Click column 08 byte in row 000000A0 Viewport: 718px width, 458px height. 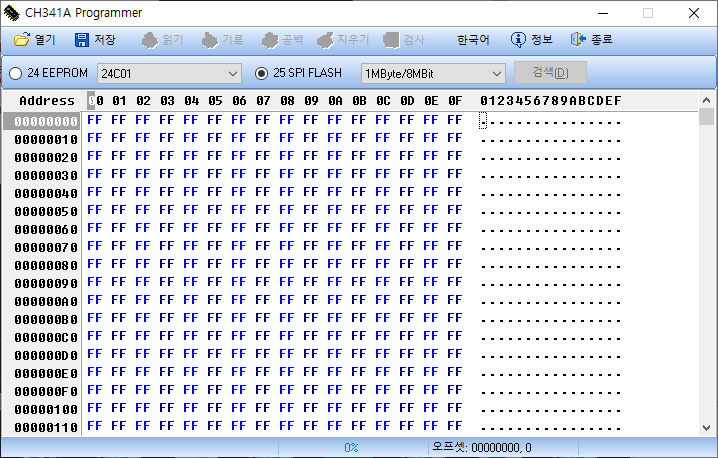click(x=287, y=300)
